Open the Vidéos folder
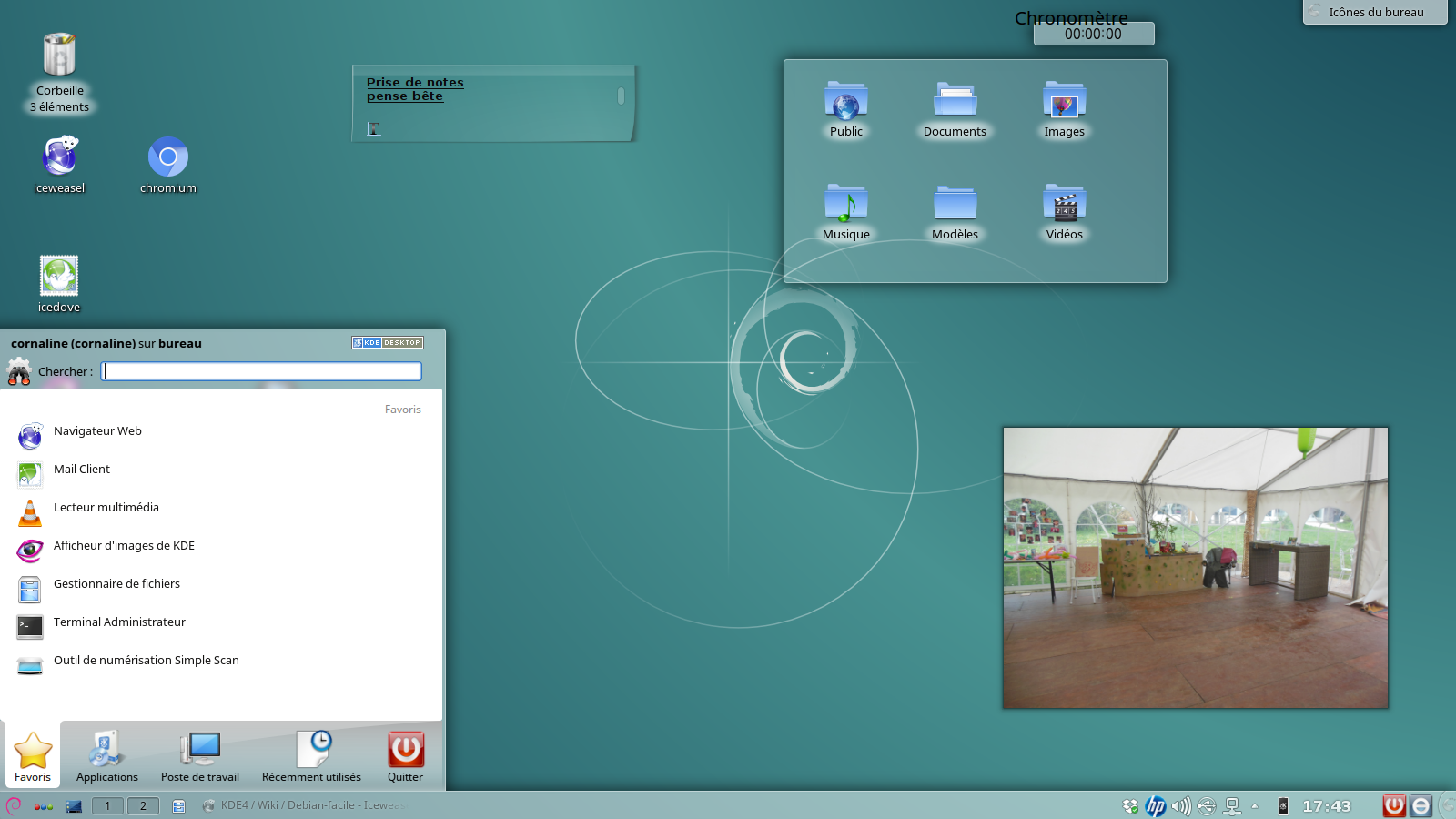The image size is (1456, 819). click(1064, 206)
